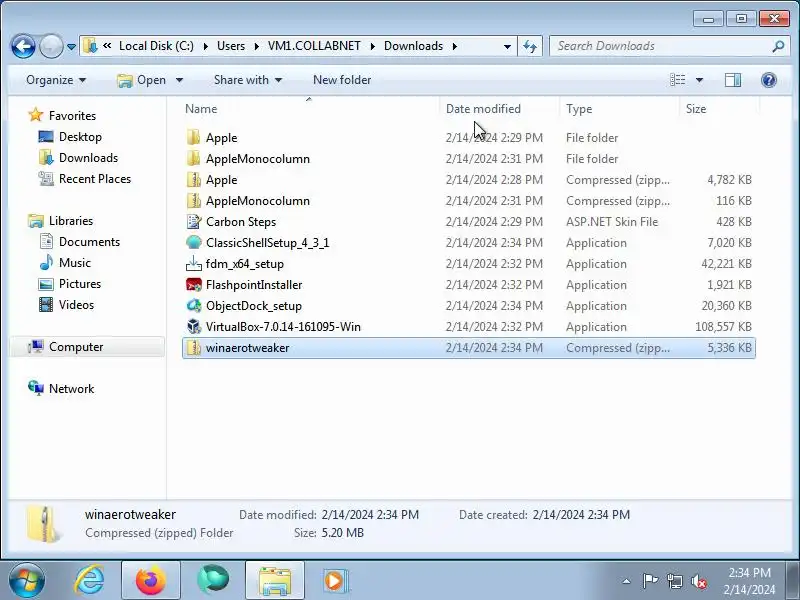Click the ASP.NET Skin File type cell
Viewport: 800px width, 600px height.
pos(612,222)
